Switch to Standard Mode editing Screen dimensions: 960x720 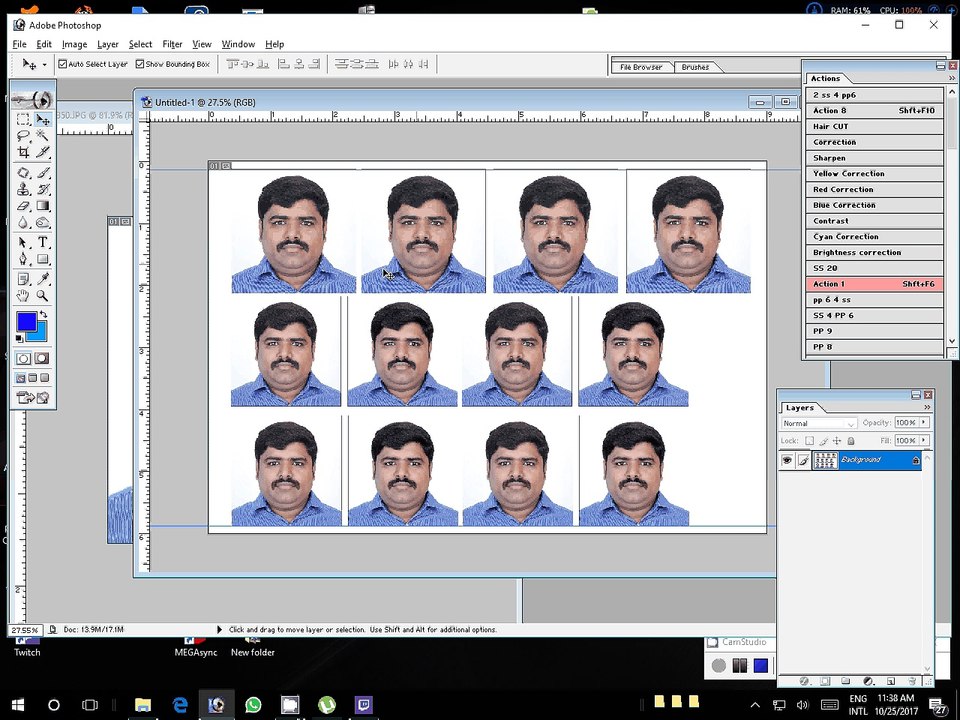point(23,358)
